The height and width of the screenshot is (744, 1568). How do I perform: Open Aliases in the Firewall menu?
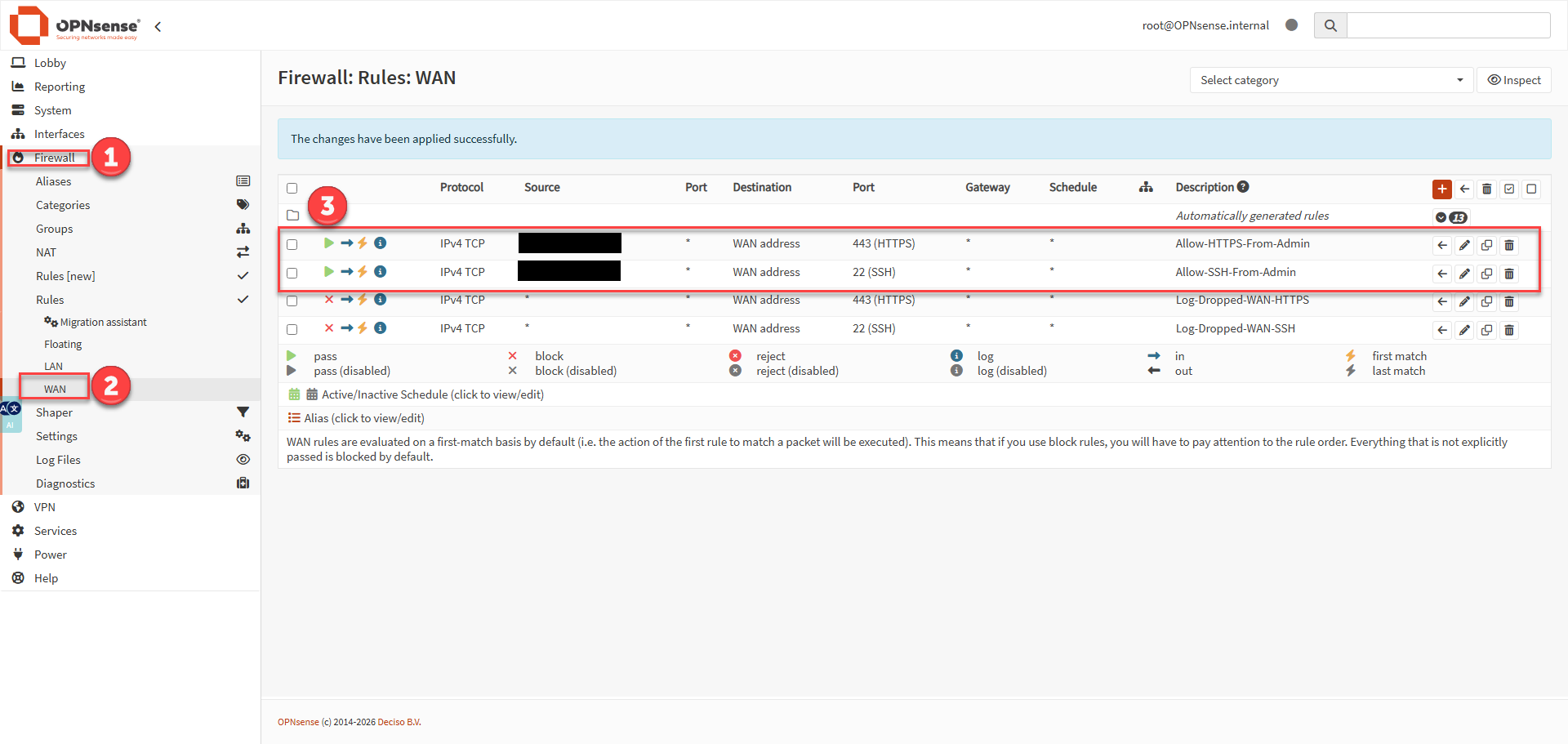point(54,181)
